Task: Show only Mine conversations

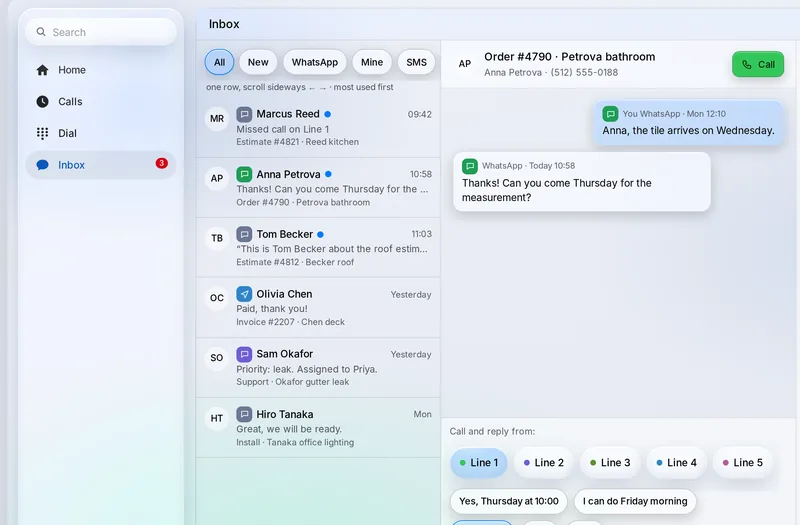Action: (x=372, y=62)
